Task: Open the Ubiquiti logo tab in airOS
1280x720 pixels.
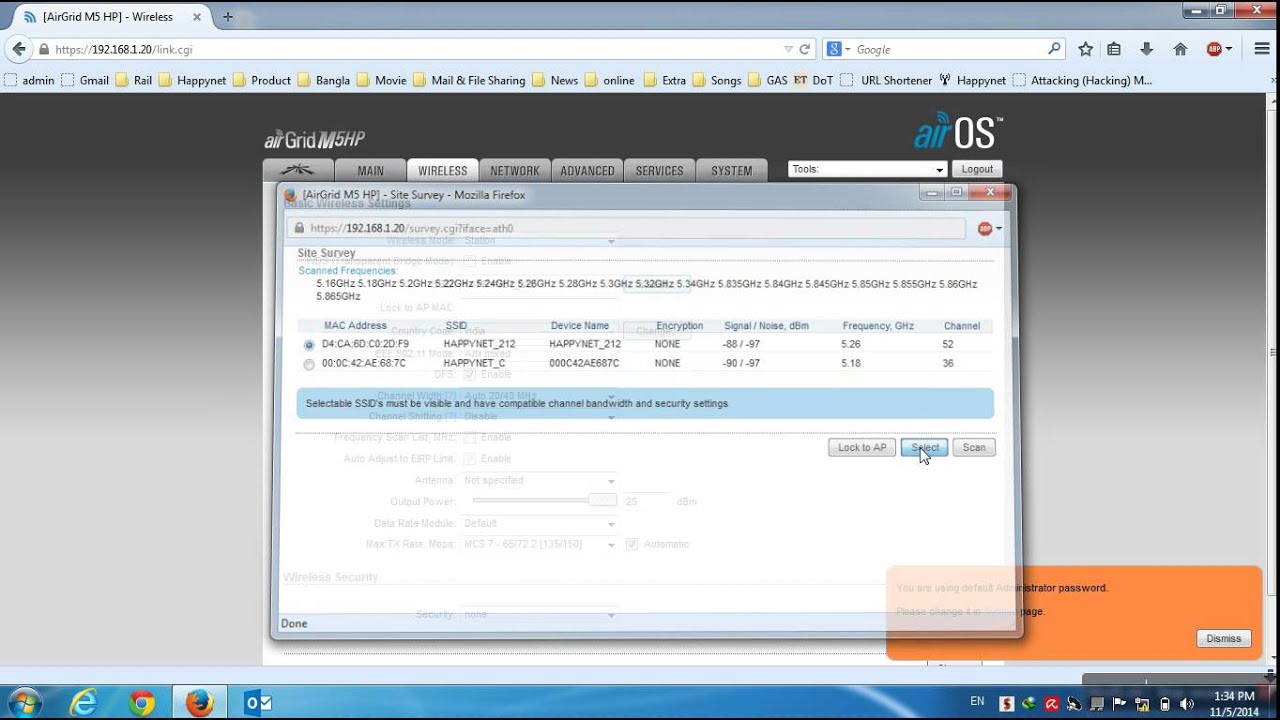Action: pos(297,171)
